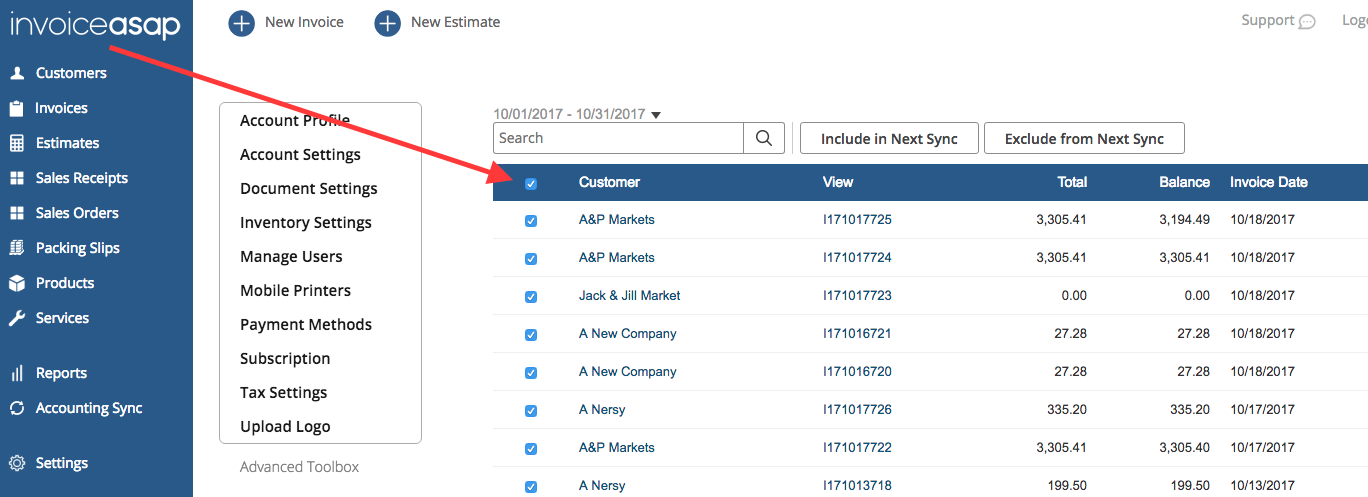Click the New Invoice plus icon
The height and width of the screenshot is (497, 1368).
[x=241, y=22]
